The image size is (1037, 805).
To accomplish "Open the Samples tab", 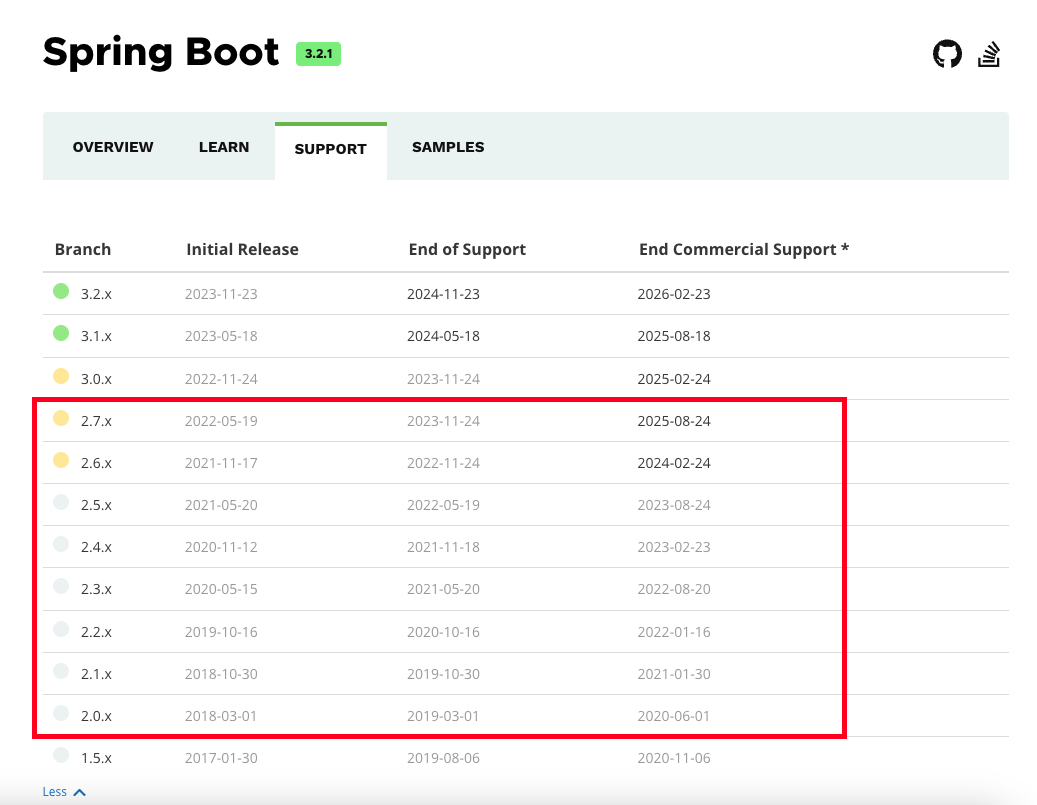I will pyautogui.click(x=448, y=147).
